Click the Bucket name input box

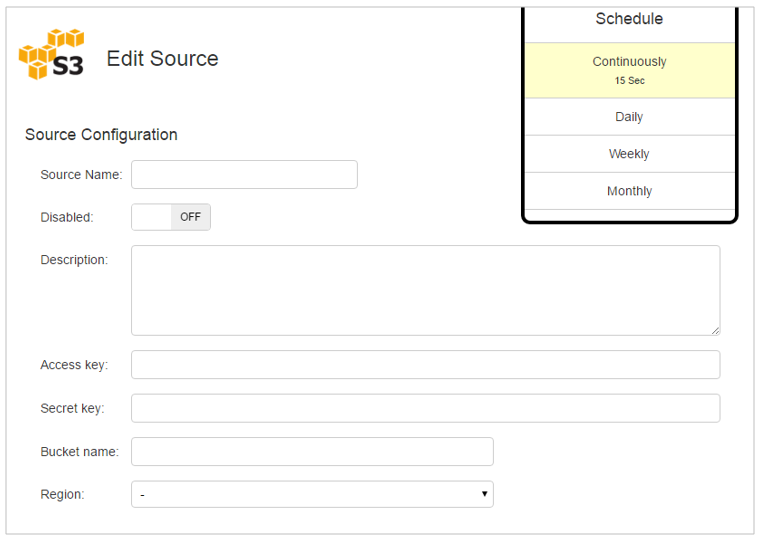click(x=312, y=452)
